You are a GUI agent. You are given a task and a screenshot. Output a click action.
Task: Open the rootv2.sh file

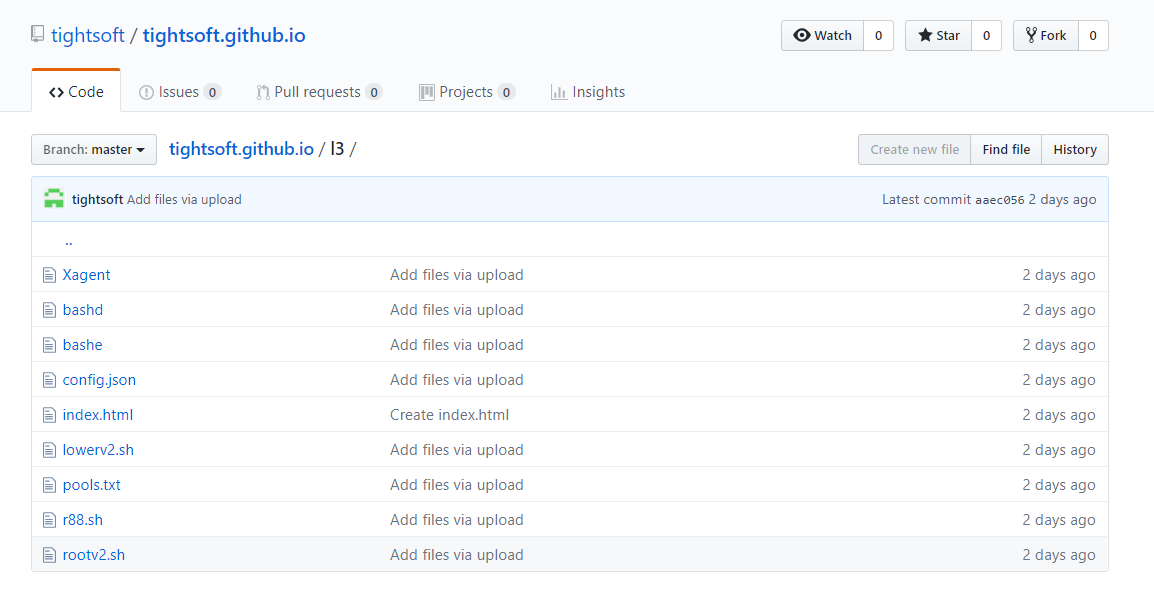(x=93, y=556)
